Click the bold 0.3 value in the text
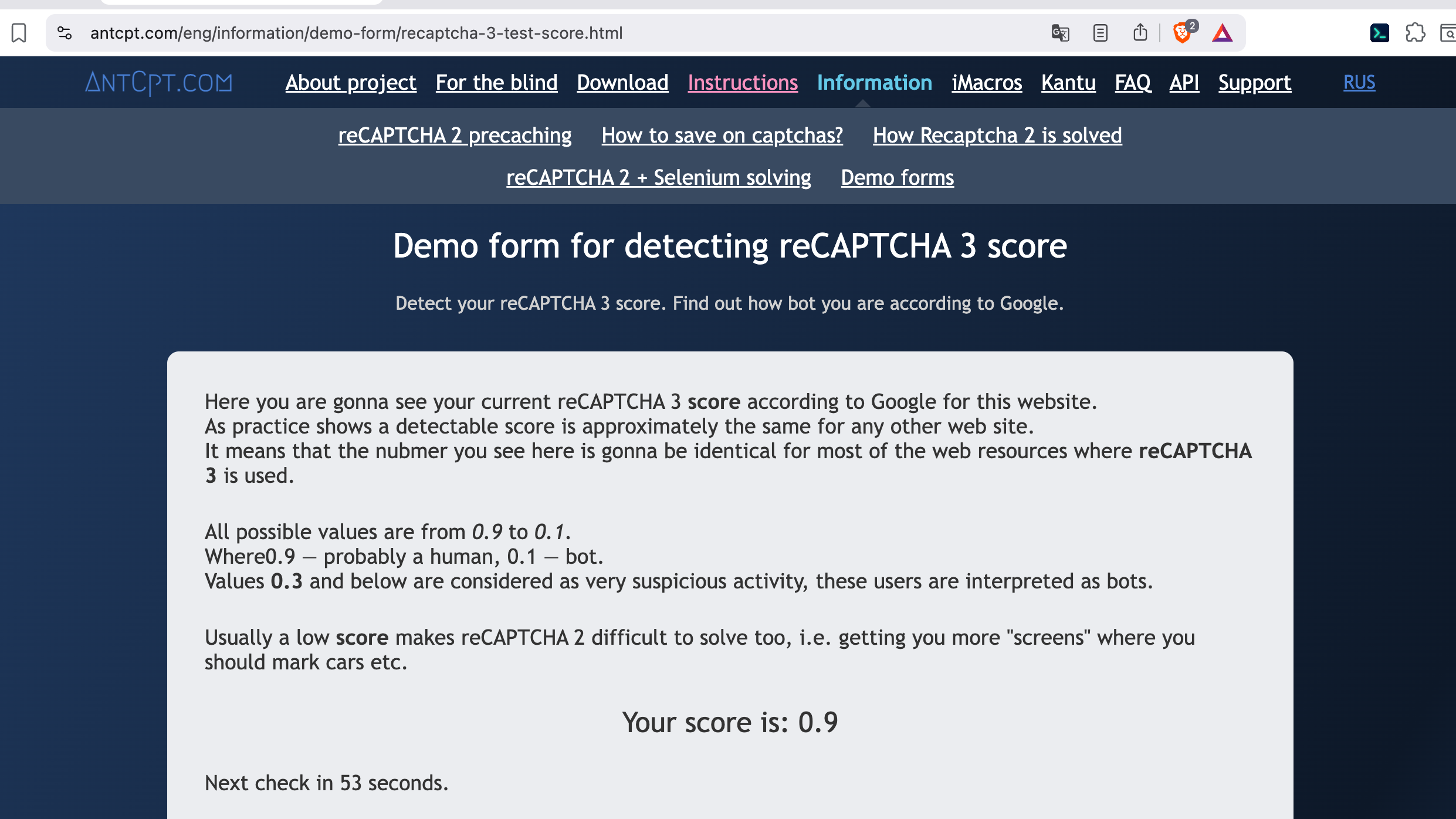The height and width of the screenshot is (819, 1456). coord(287,581)
